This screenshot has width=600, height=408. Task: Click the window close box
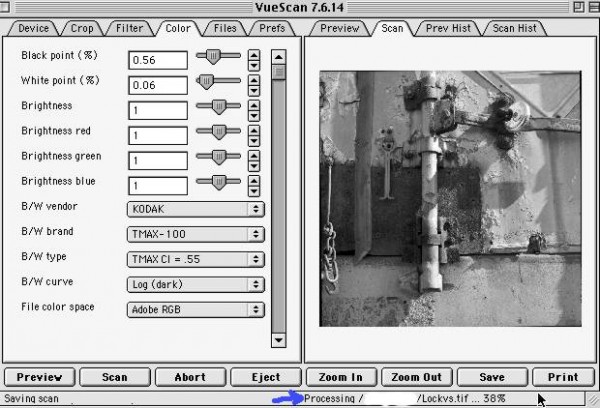point(5,7)
